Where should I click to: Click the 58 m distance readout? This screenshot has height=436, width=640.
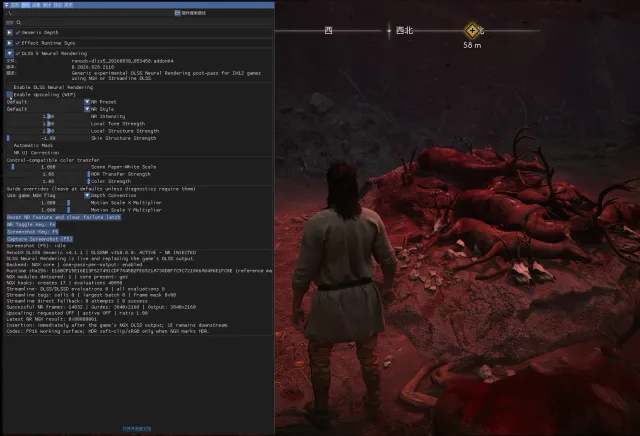(472, 45)
